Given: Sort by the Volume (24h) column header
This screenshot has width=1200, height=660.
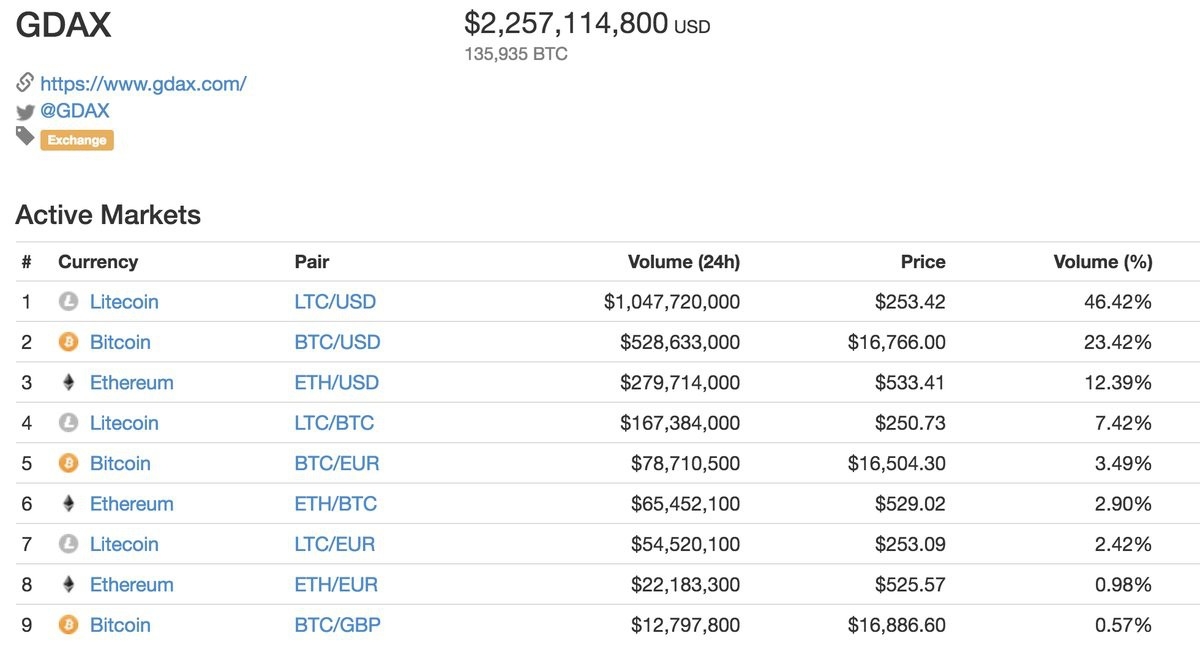Looking at the screenshot, I should (x=683, y=262).
